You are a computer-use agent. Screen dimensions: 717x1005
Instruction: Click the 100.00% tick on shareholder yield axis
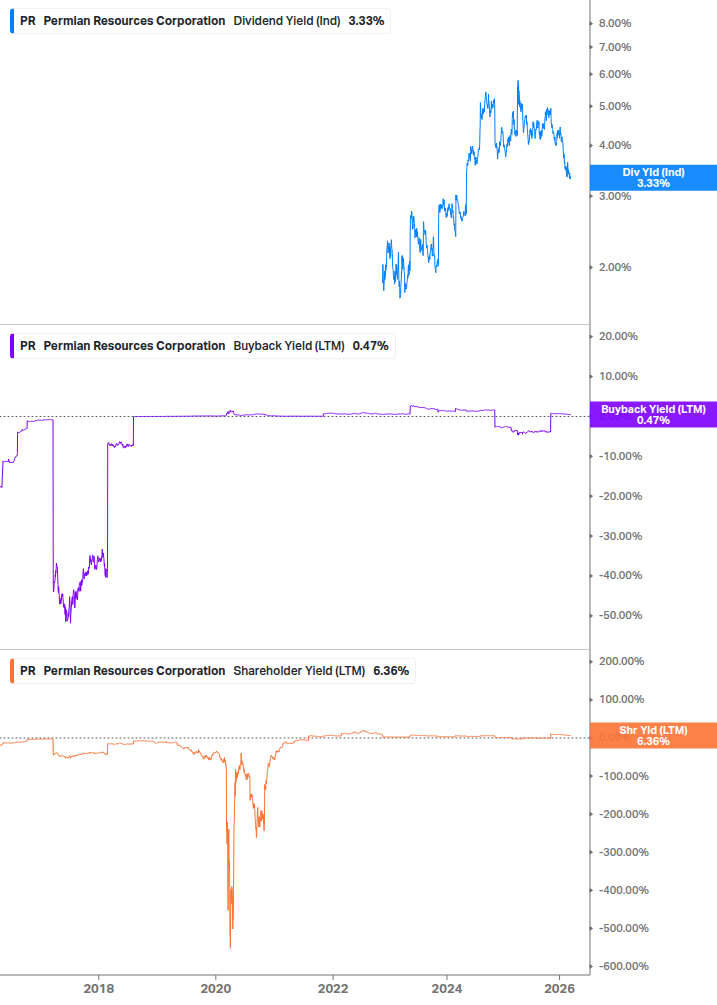622,699
